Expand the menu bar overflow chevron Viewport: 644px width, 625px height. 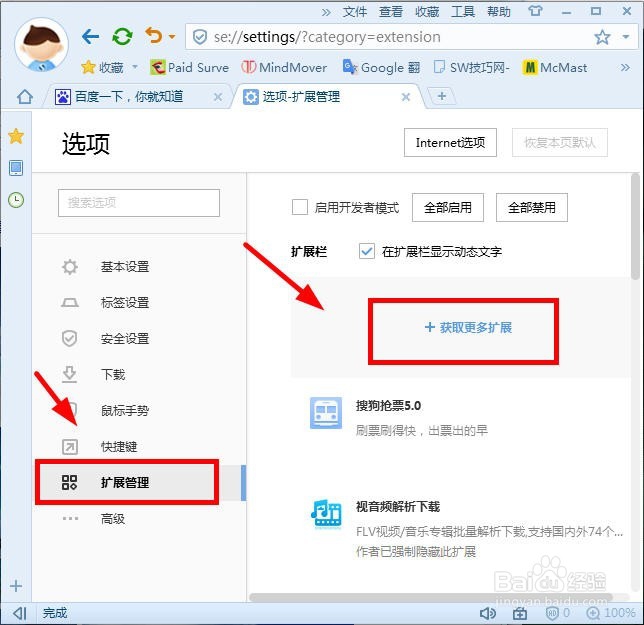coord(326,12)
